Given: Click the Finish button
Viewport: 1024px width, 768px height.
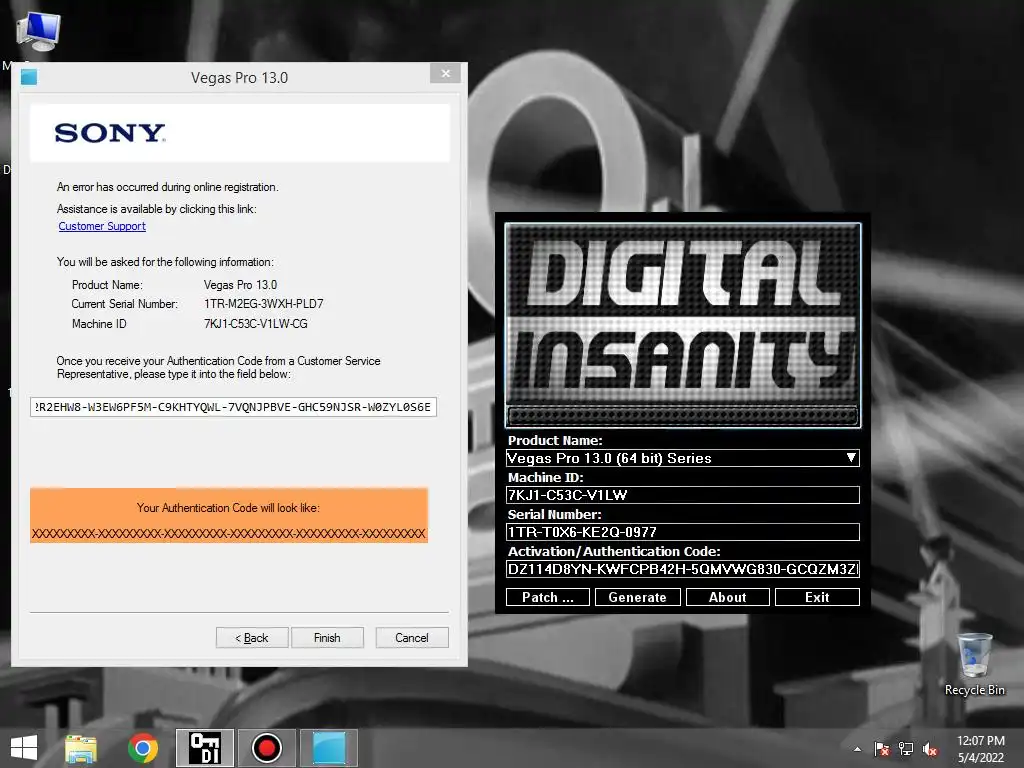Looking at the screenshot, I should tap(327, 637).
